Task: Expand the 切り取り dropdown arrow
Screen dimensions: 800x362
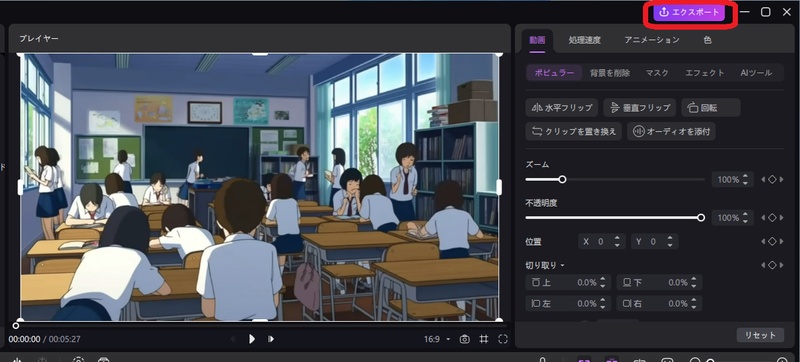Action: click(x=563, y=266)
